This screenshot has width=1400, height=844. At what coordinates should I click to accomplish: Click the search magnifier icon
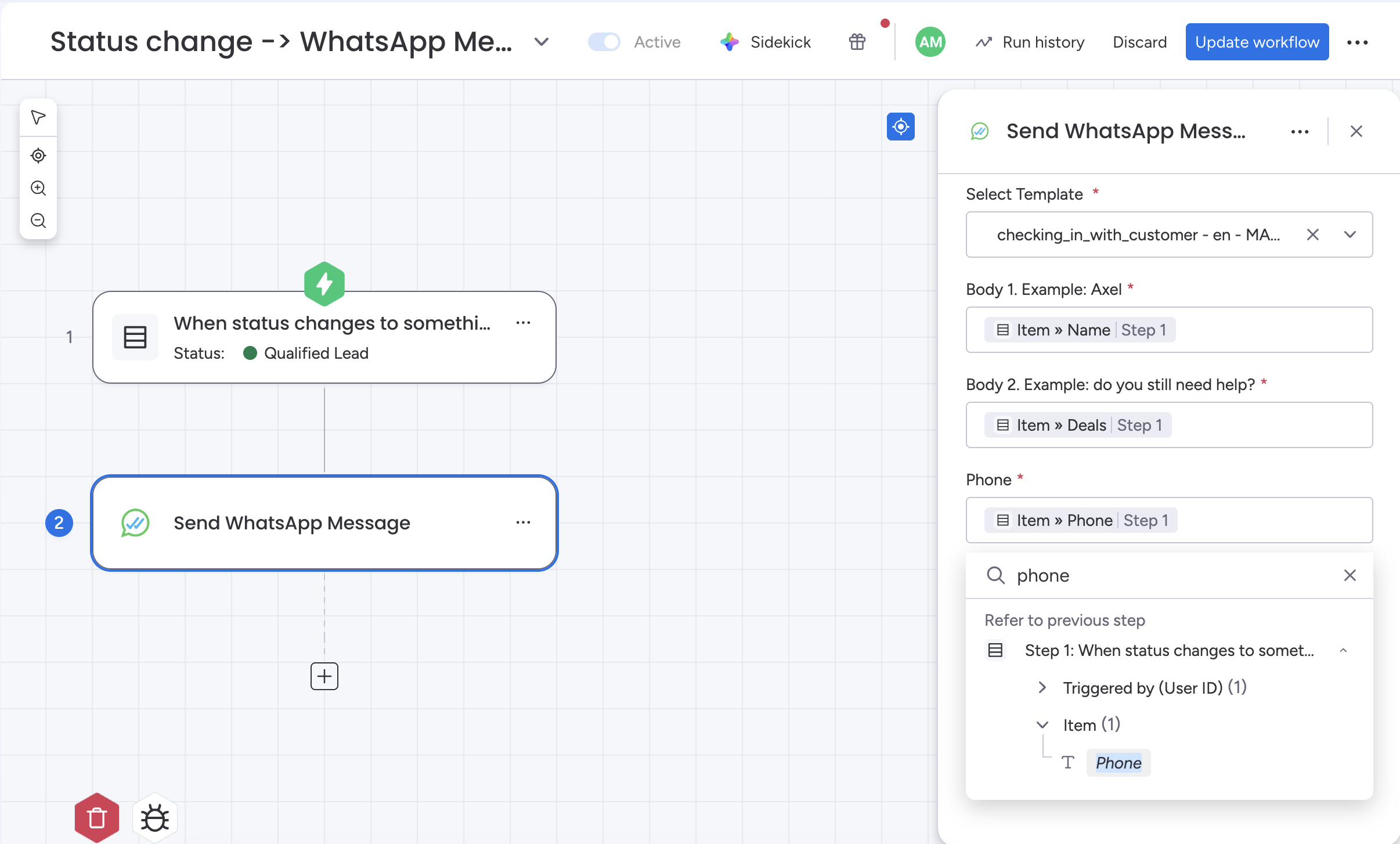(996, 575)
